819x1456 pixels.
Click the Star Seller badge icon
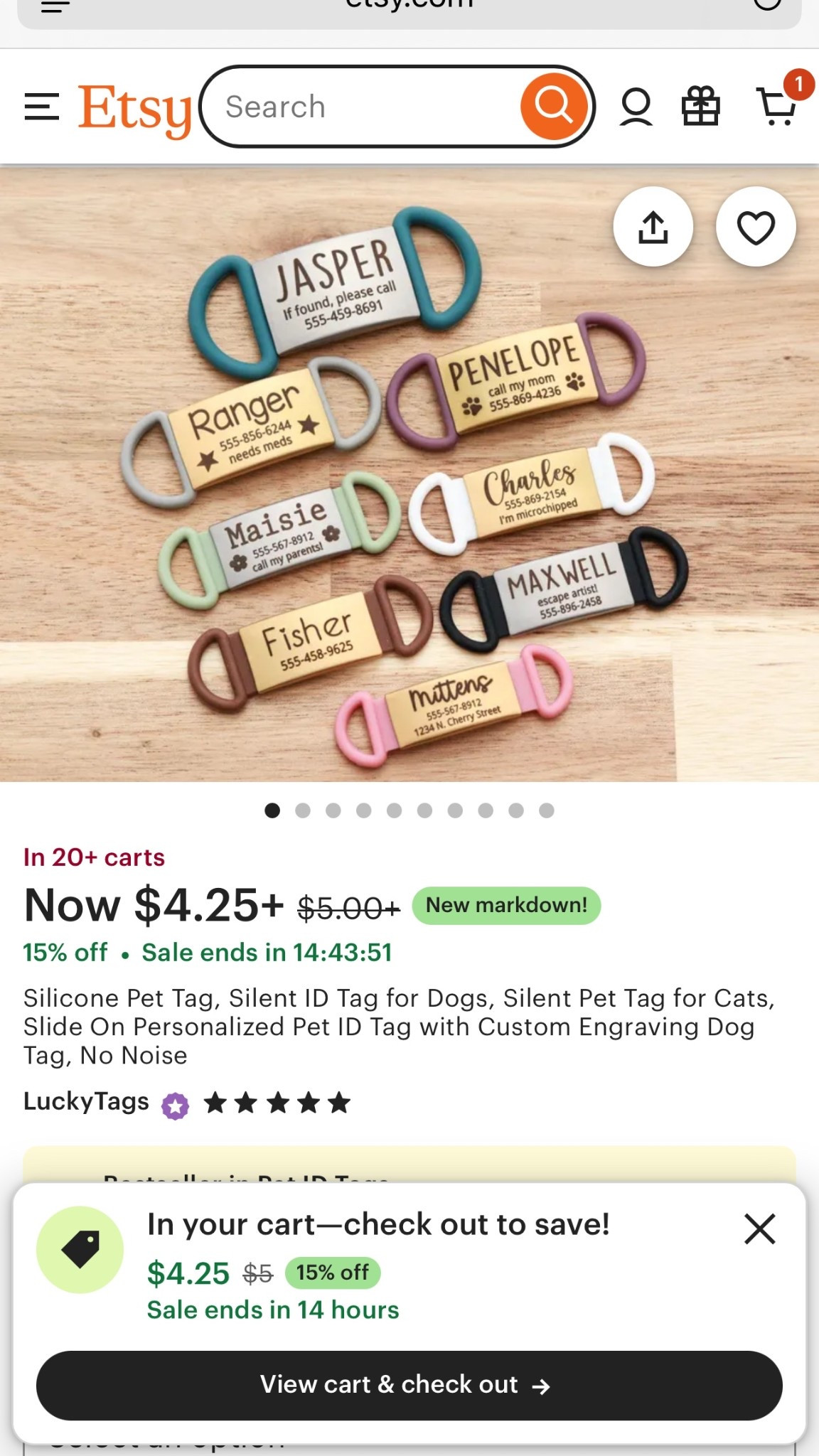point(175,1106)
